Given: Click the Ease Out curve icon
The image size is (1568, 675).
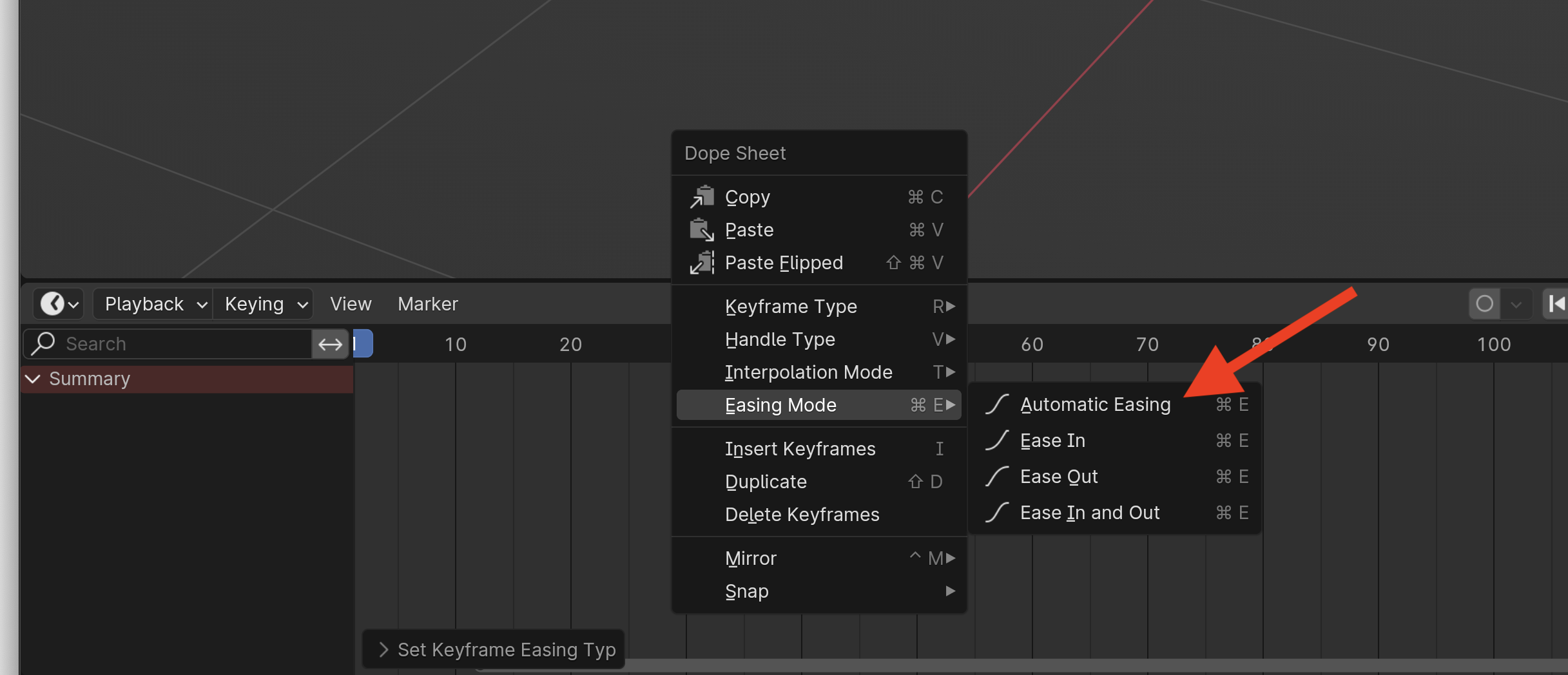Looking at the screenshot, I should [997, 477].
